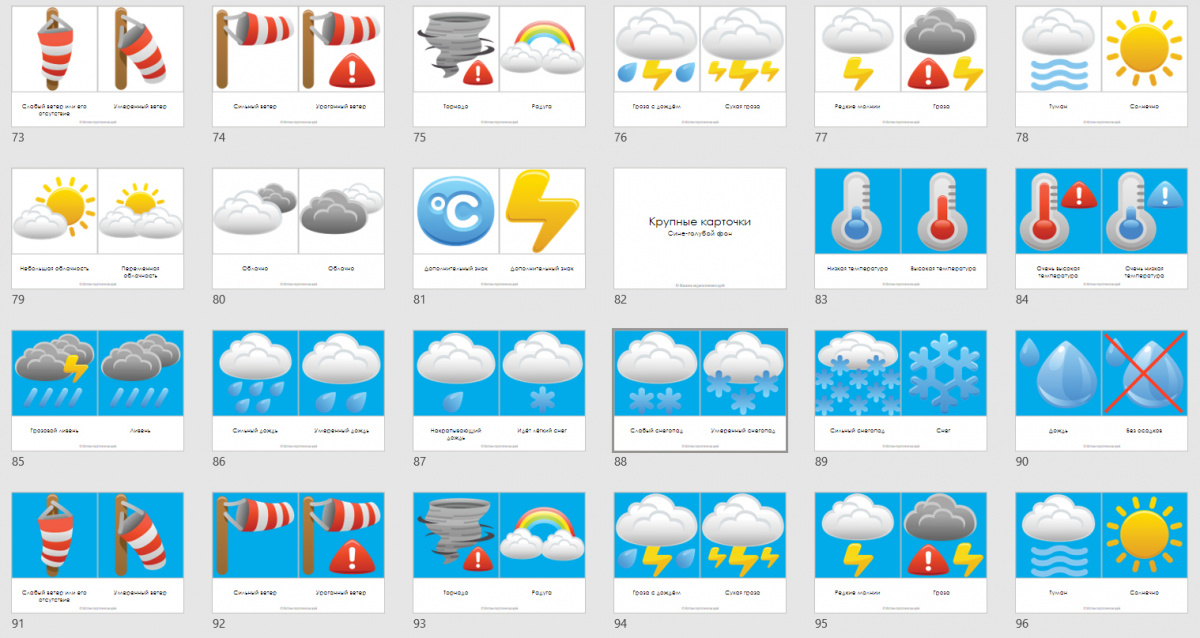Select slide 75 tornado and rainbow, white background
1200x638 pixels.
499,66
